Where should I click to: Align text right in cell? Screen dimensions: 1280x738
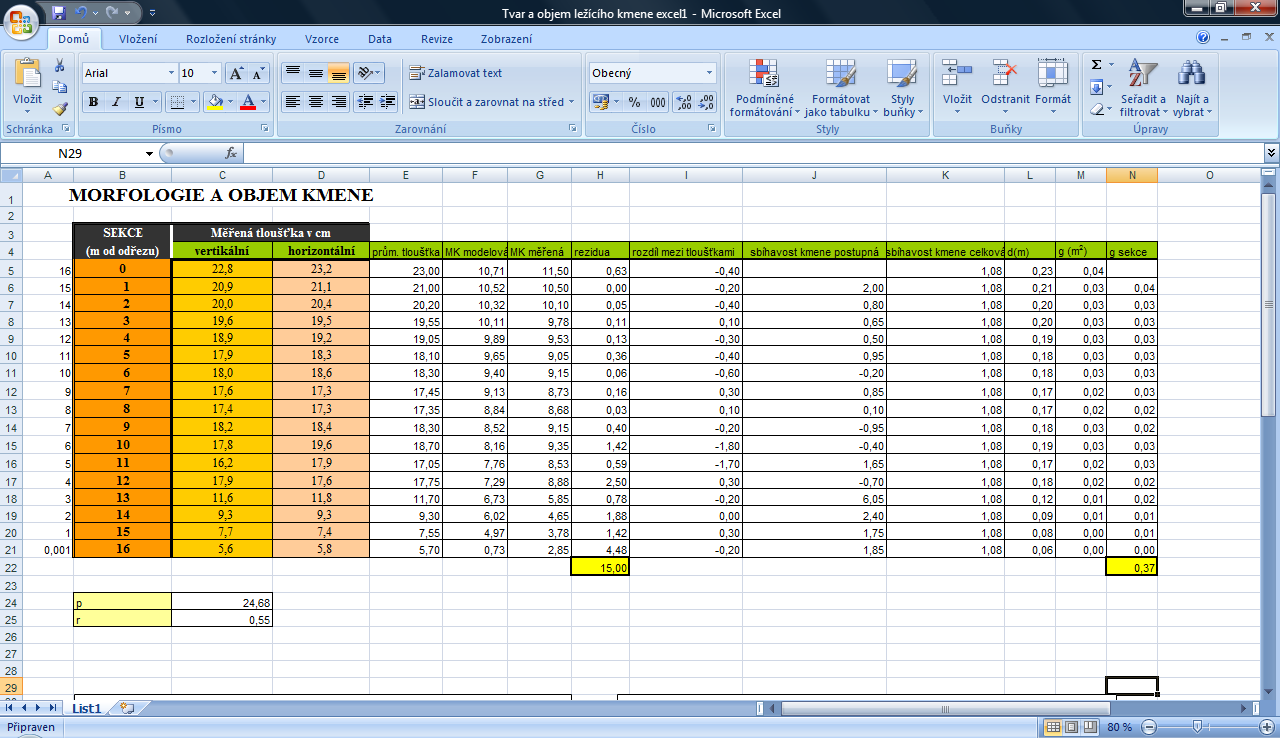tap(338, 102)
